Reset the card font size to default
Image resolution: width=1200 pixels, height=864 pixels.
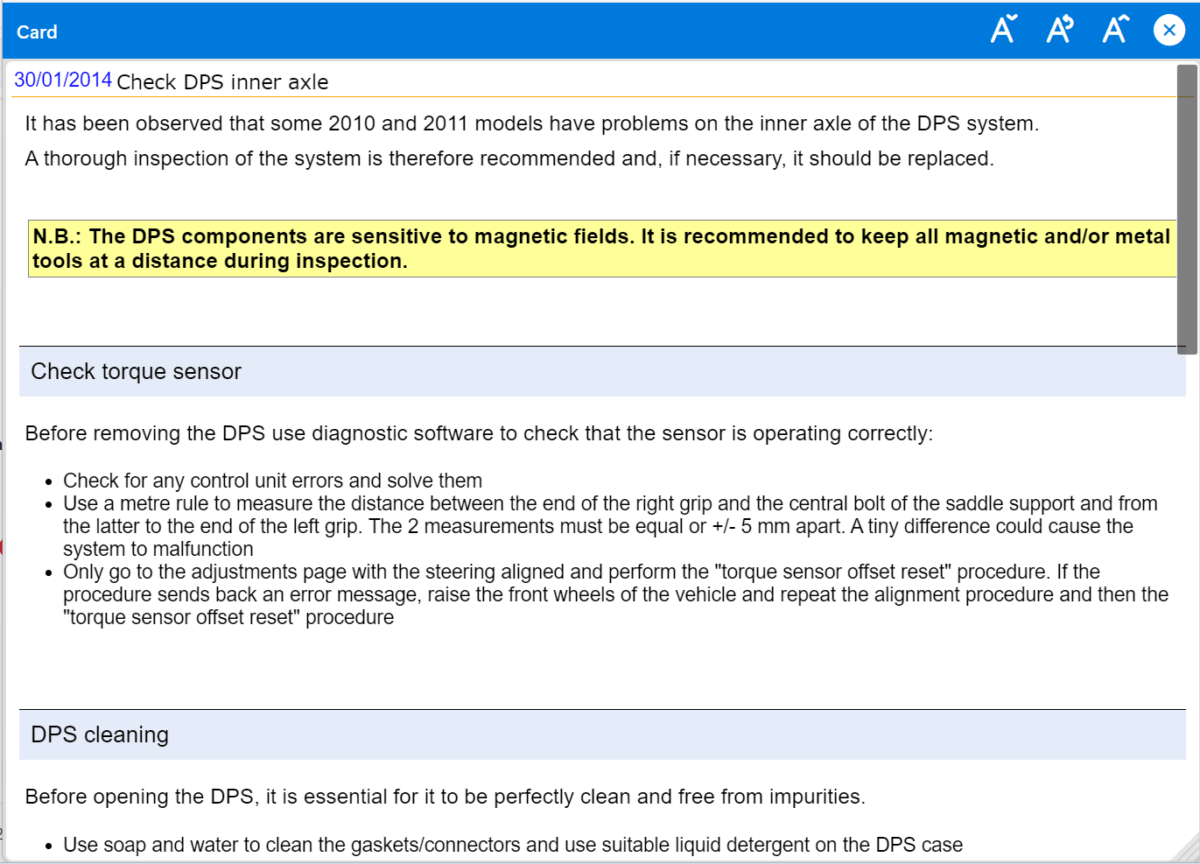[1059, 31]
